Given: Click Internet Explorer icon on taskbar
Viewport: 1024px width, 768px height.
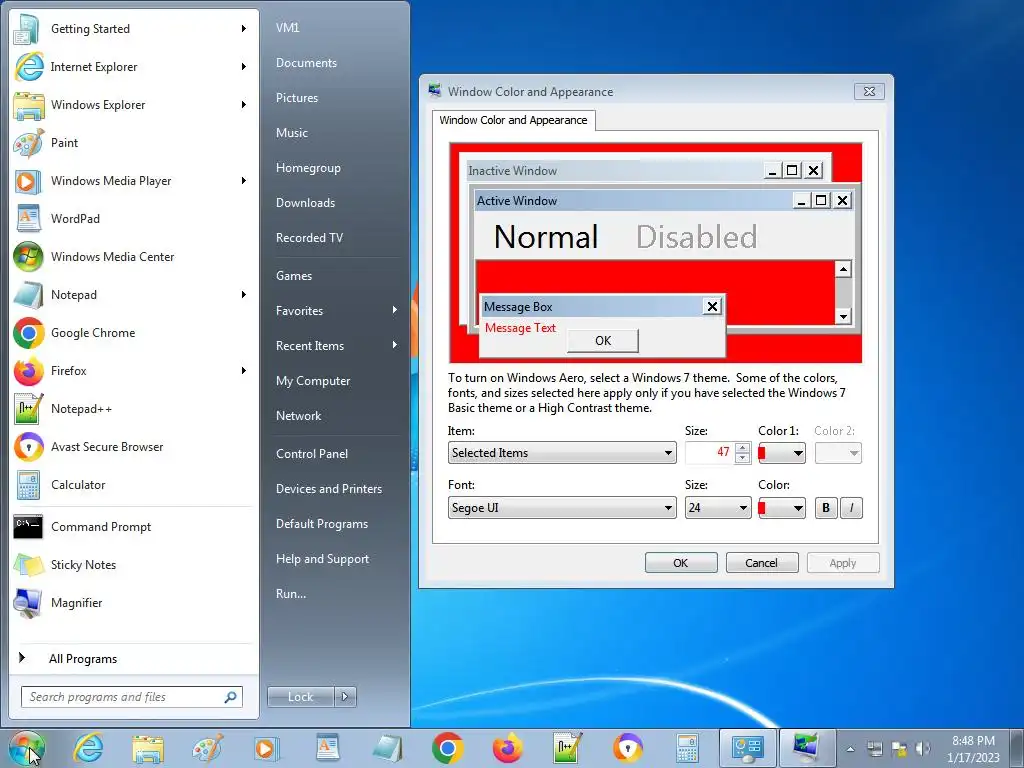Looking at the screenshot, I should [88, 748].
